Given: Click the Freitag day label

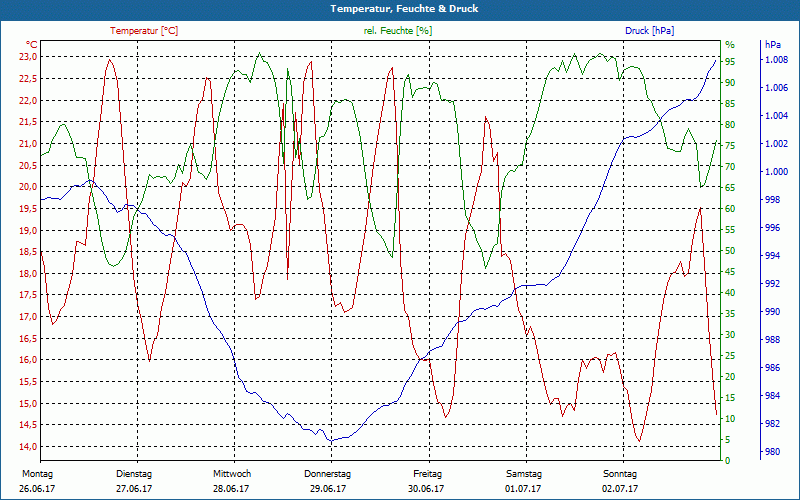Looking at the screenshot, I should click(428, 474).
